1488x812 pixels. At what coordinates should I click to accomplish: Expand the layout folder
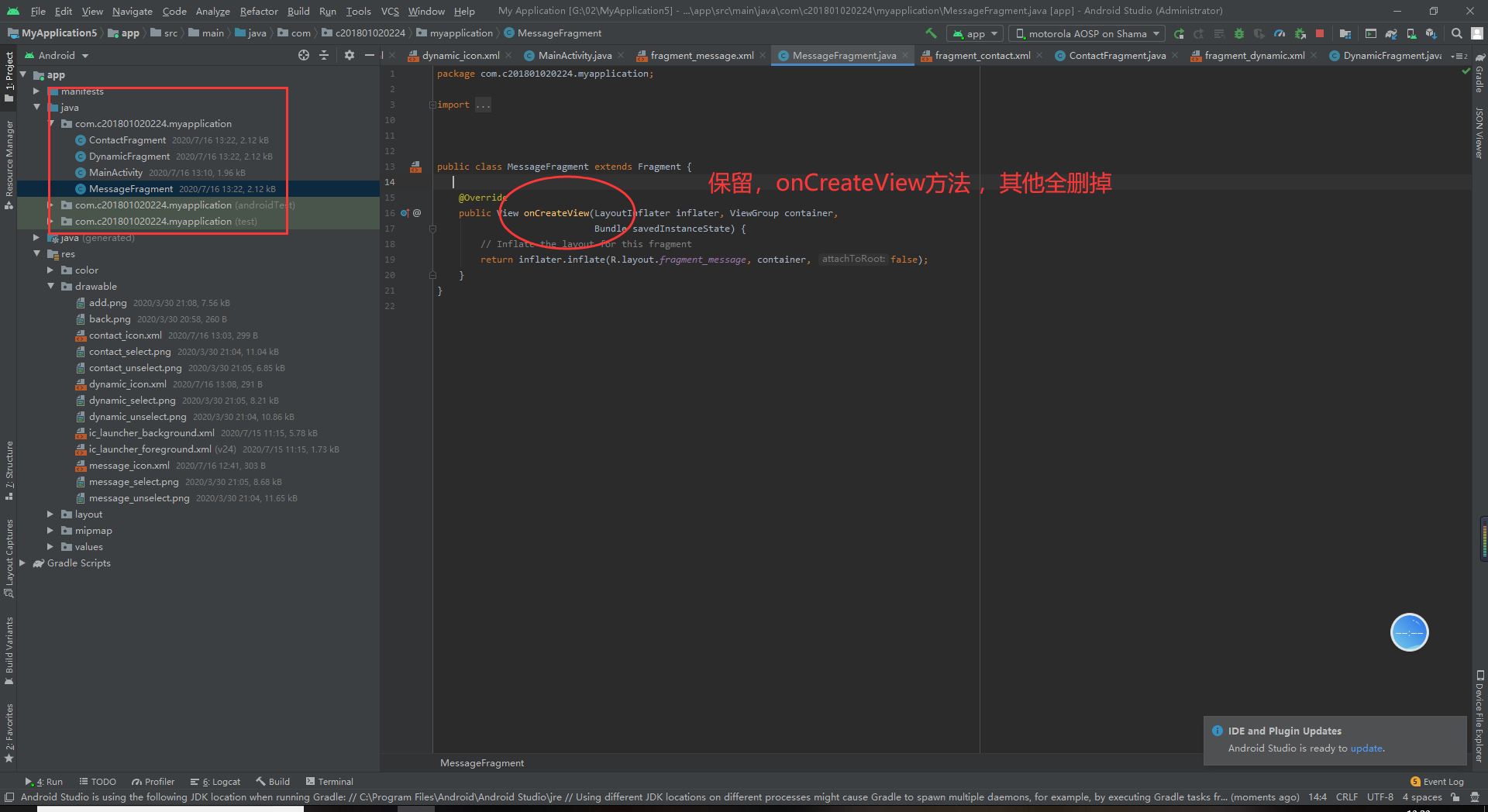pos(50,514)
